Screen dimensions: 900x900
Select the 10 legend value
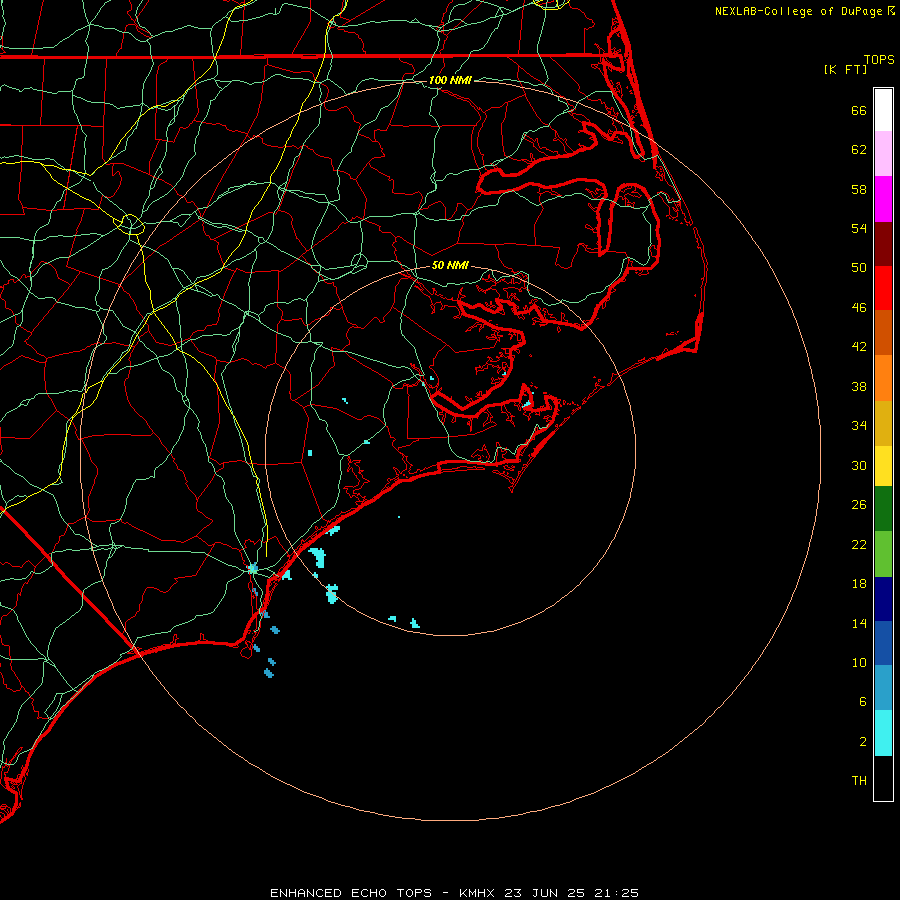tap(859, 663)
